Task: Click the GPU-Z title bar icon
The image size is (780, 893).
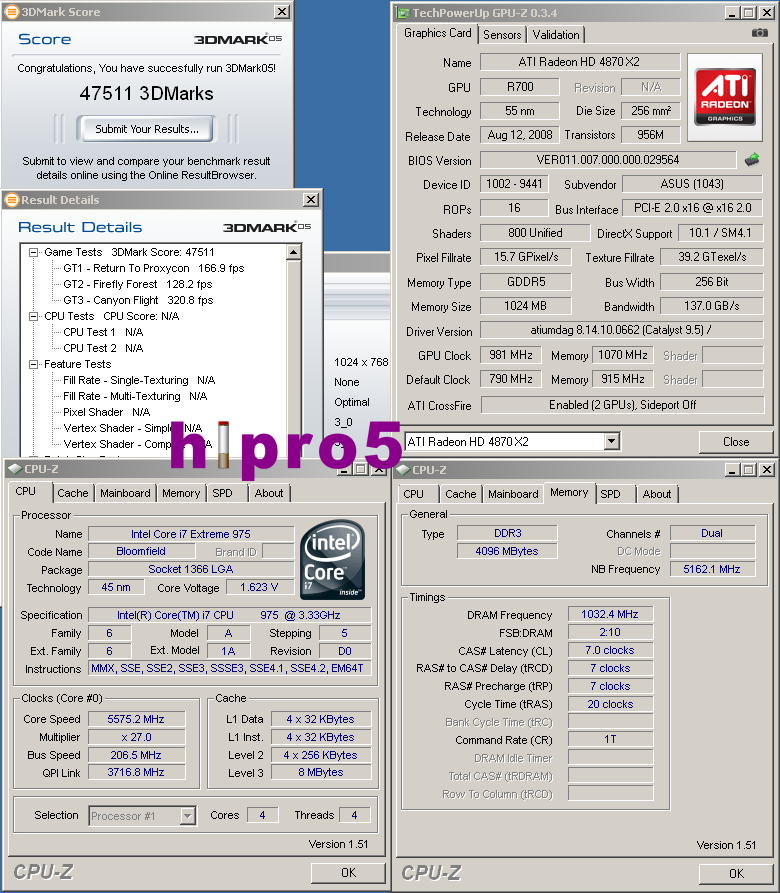Action: tap(403, 13)
